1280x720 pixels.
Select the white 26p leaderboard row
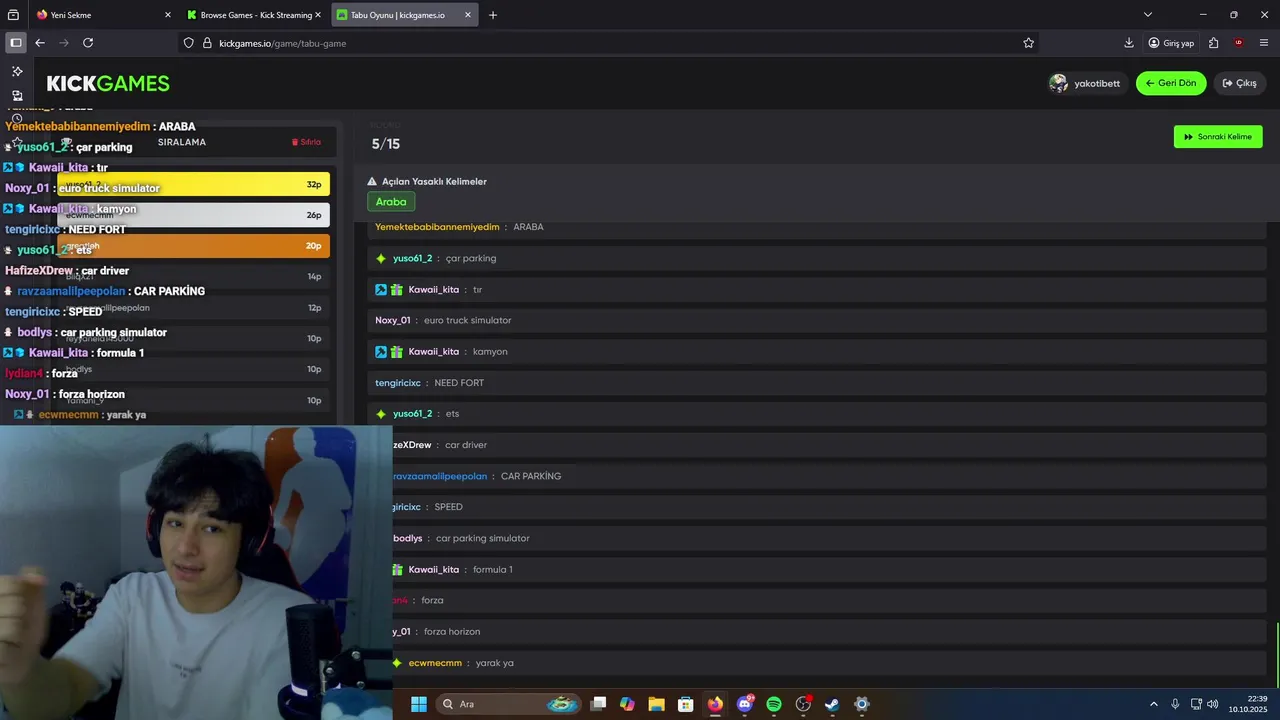point(193,215)
